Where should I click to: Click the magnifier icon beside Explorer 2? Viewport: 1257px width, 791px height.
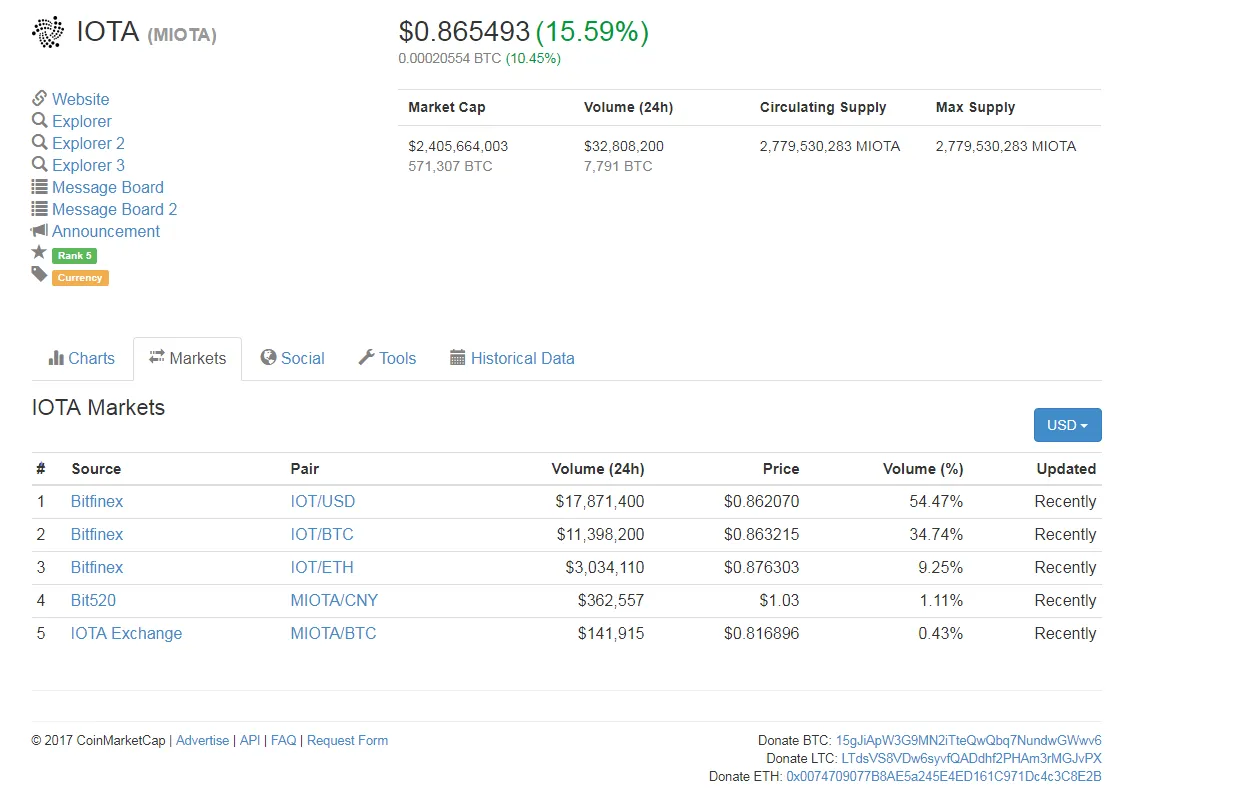(40, 142)
